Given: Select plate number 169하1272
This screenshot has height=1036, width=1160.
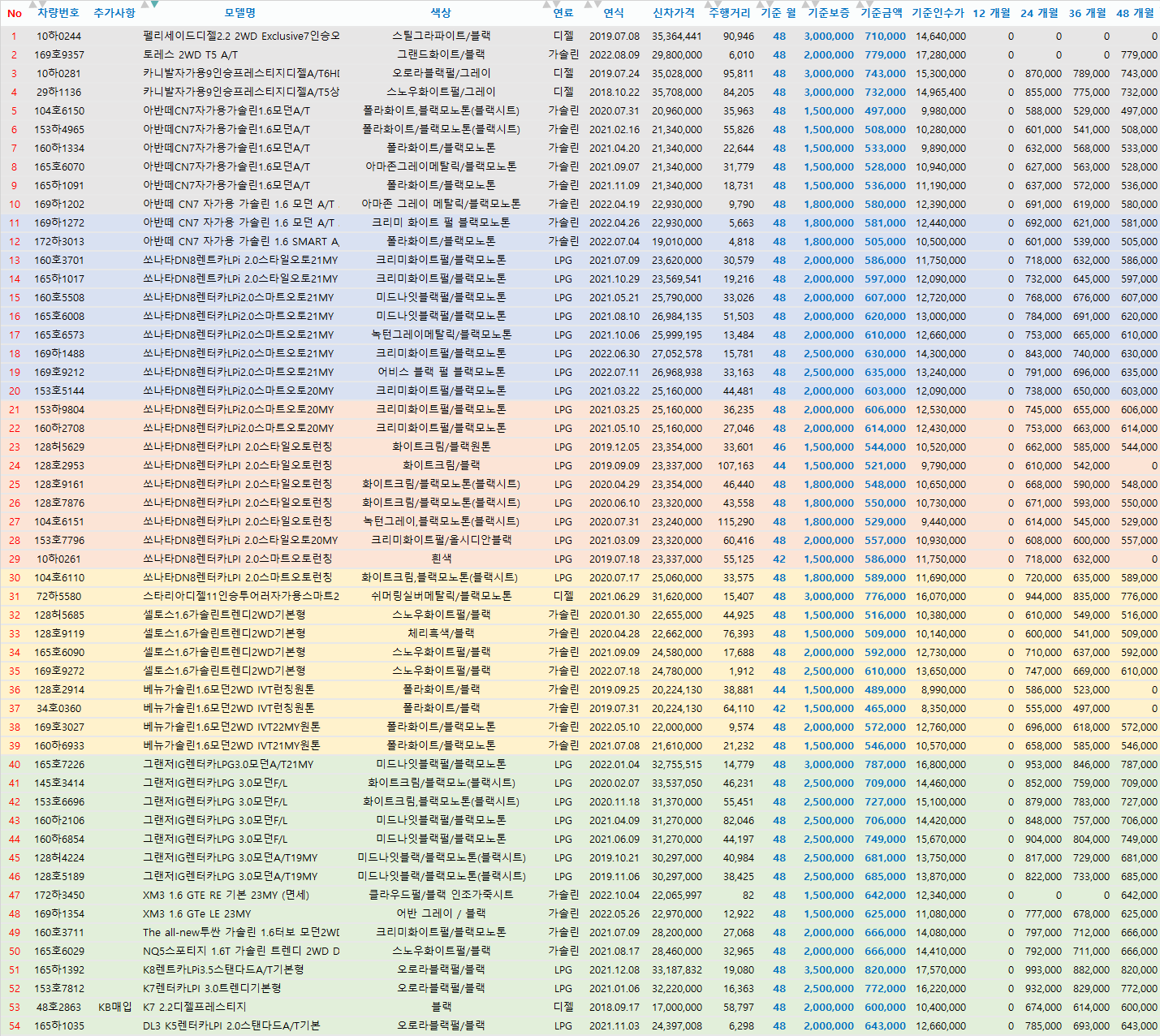Looking at the screenshot, I should pos(58,223).
